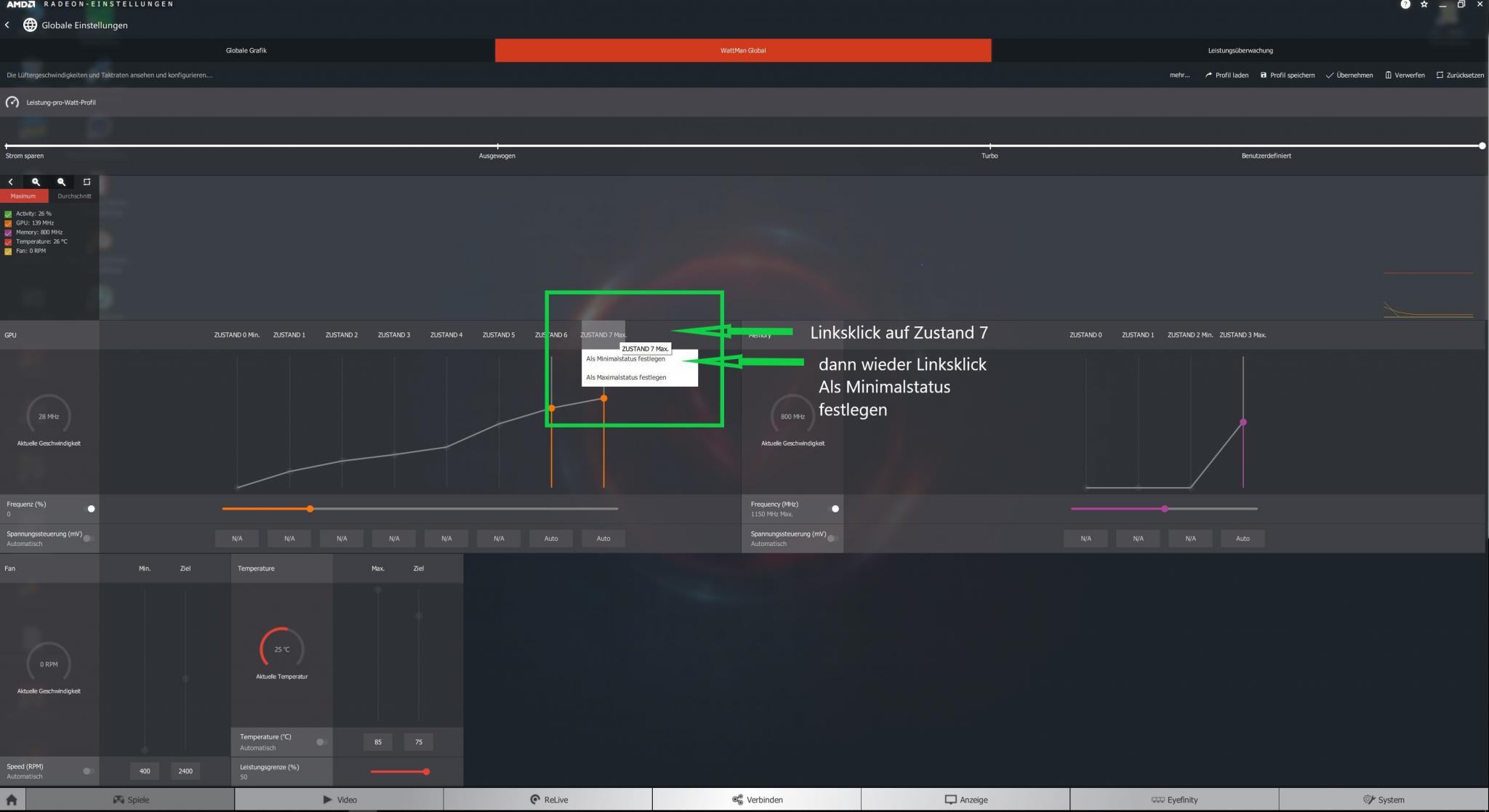Image resolution: width=1489 pixels, height=812 pixels.
Task: Open the Spiele section in the bottom bar
Action: point(131,800)
